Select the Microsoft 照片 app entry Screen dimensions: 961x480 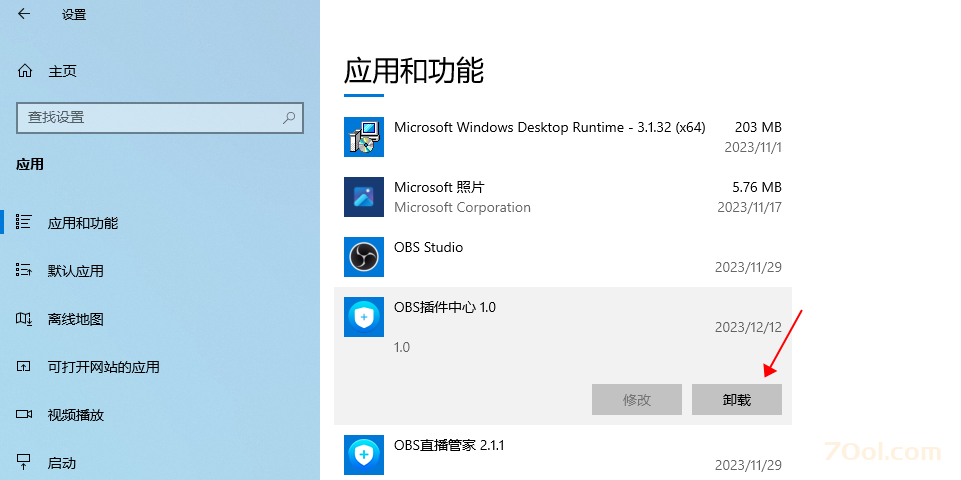[x=439, y=187]
